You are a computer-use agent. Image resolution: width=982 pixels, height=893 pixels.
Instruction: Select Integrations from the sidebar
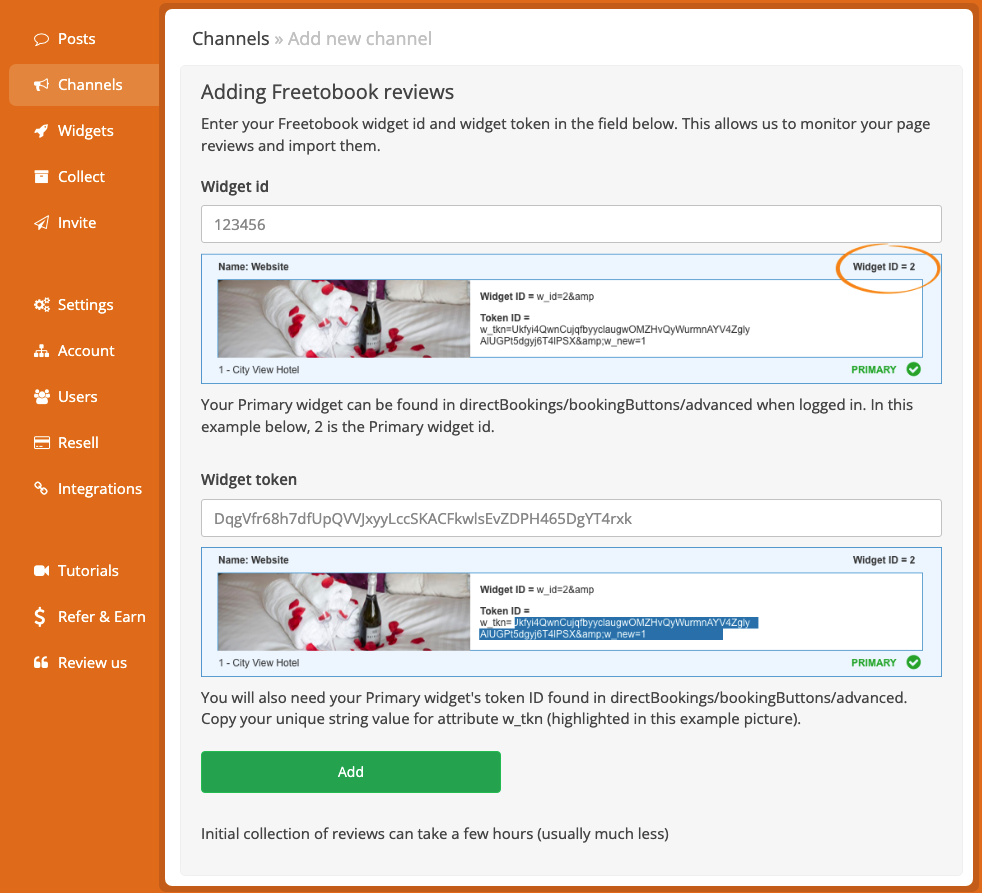[84, 488]
